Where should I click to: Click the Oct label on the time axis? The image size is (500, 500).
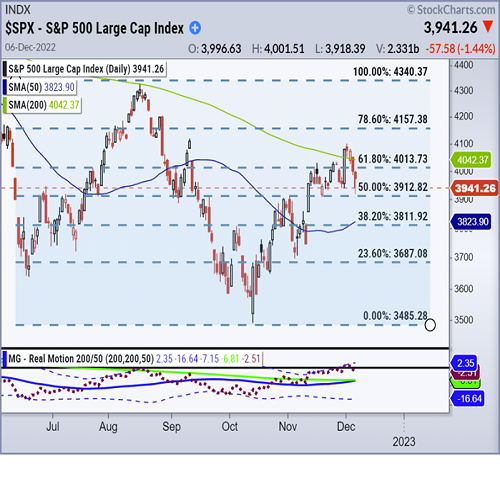(230, 426)
